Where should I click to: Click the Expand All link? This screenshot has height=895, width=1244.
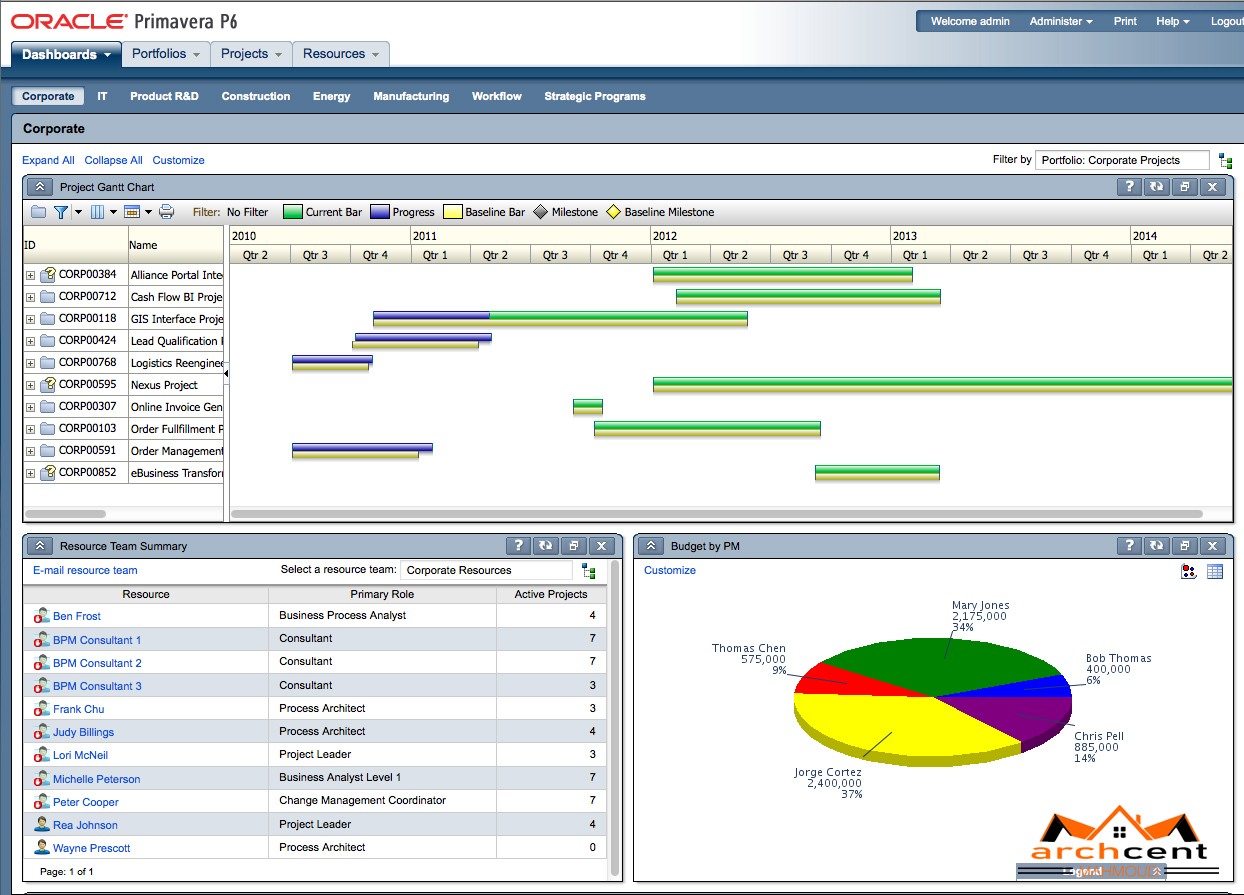pyautogui.click(x=48, y=160)
